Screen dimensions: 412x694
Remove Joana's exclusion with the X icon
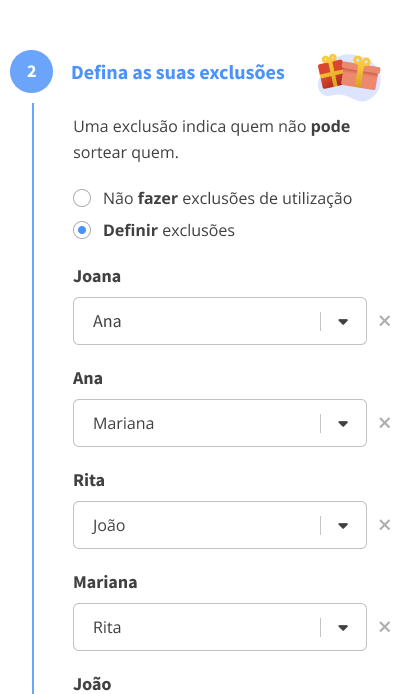point(385,321)
